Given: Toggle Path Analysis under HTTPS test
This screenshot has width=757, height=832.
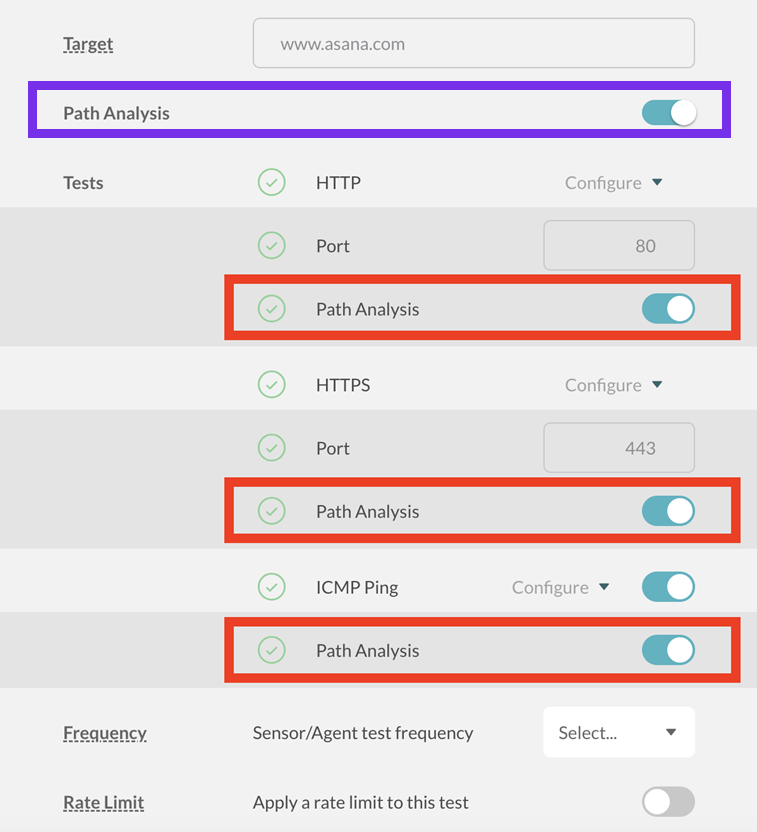Looking at the screenshot, I should point(668,511).
